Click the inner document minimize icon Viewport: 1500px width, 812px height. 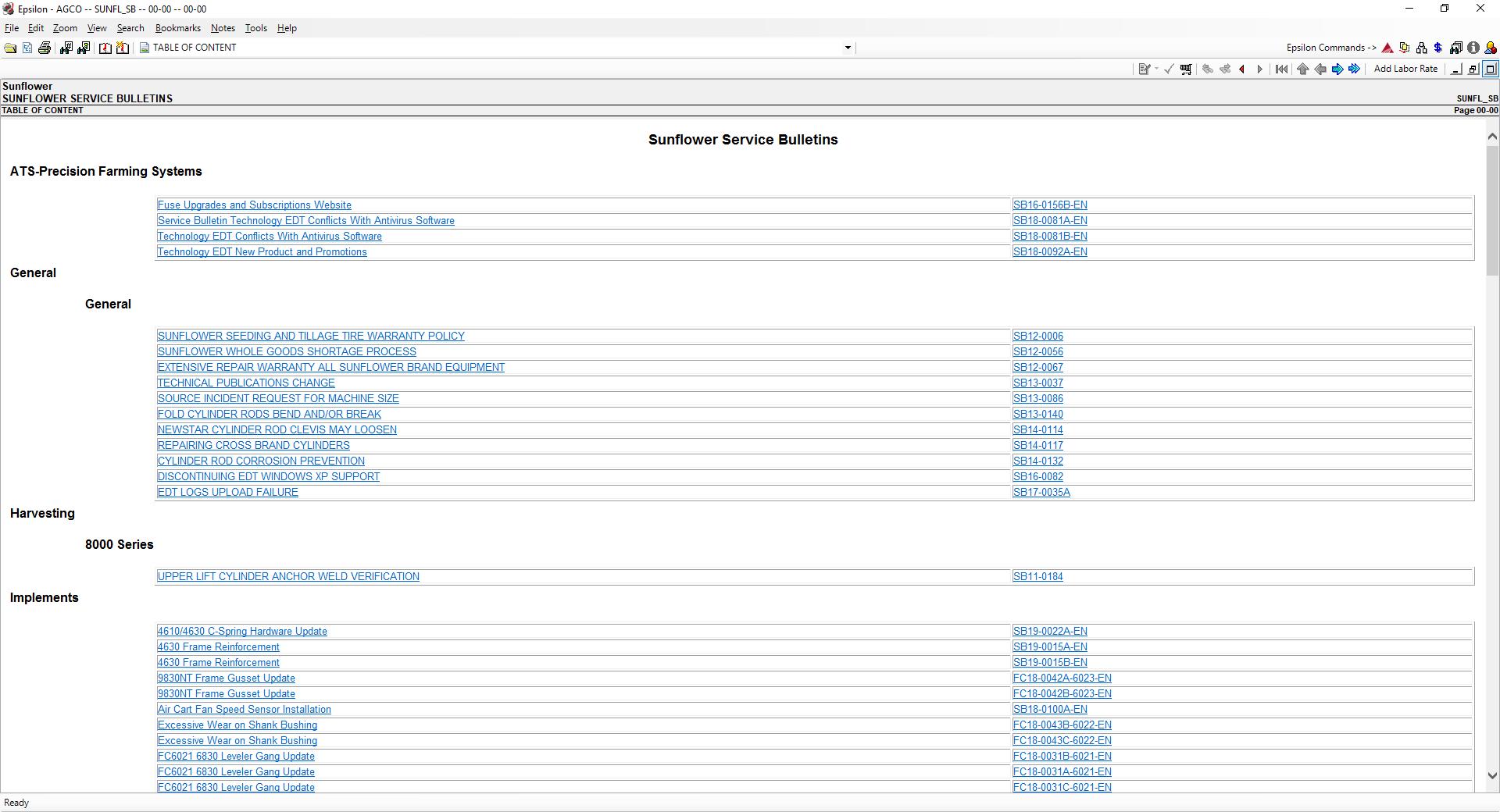pos(1456,69)
